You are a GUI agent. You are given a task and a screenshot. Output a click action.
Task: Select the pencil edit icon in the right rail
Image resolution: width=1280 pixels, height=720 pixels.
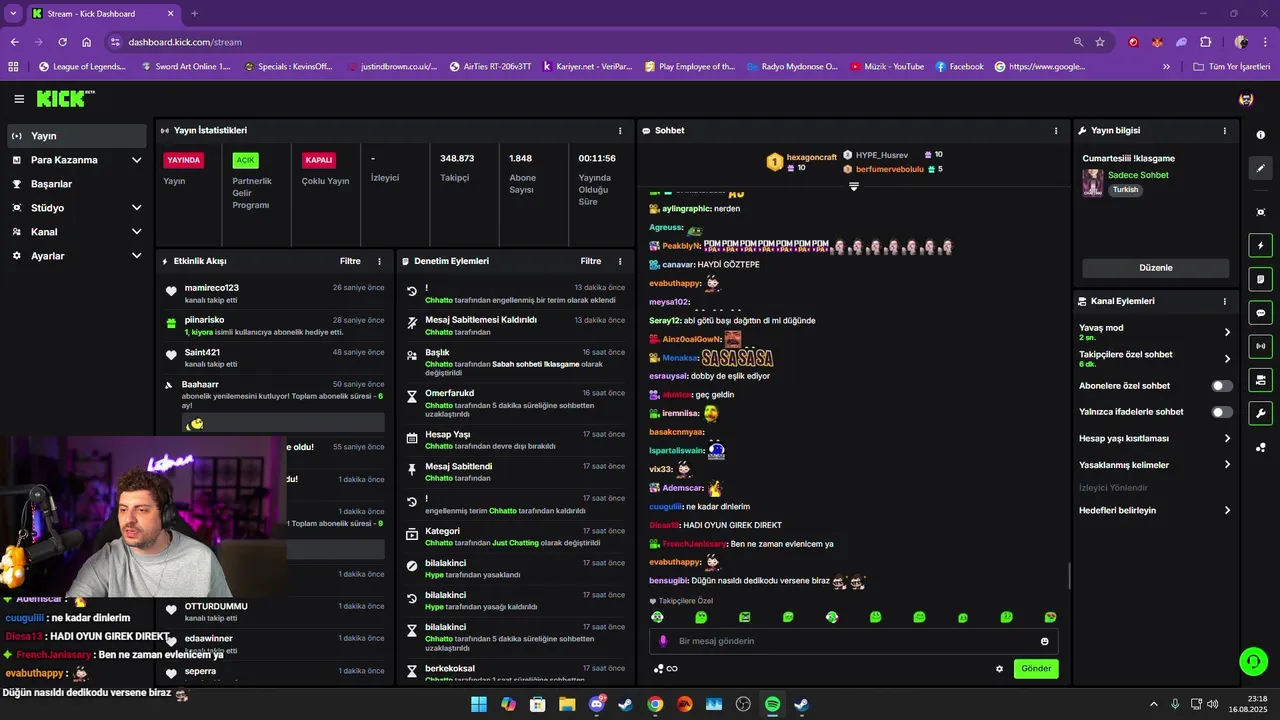1260,168
